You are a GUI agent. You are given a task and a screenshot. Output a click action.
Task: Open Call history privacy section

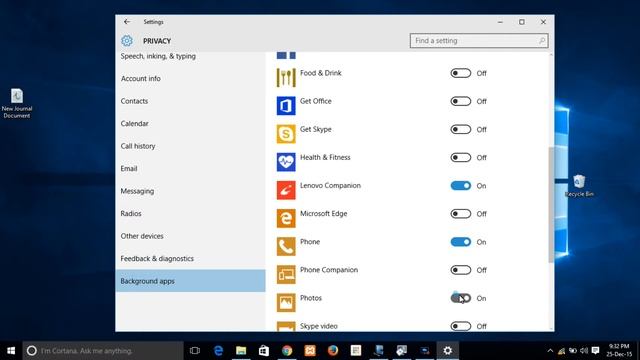click(138, 146)
